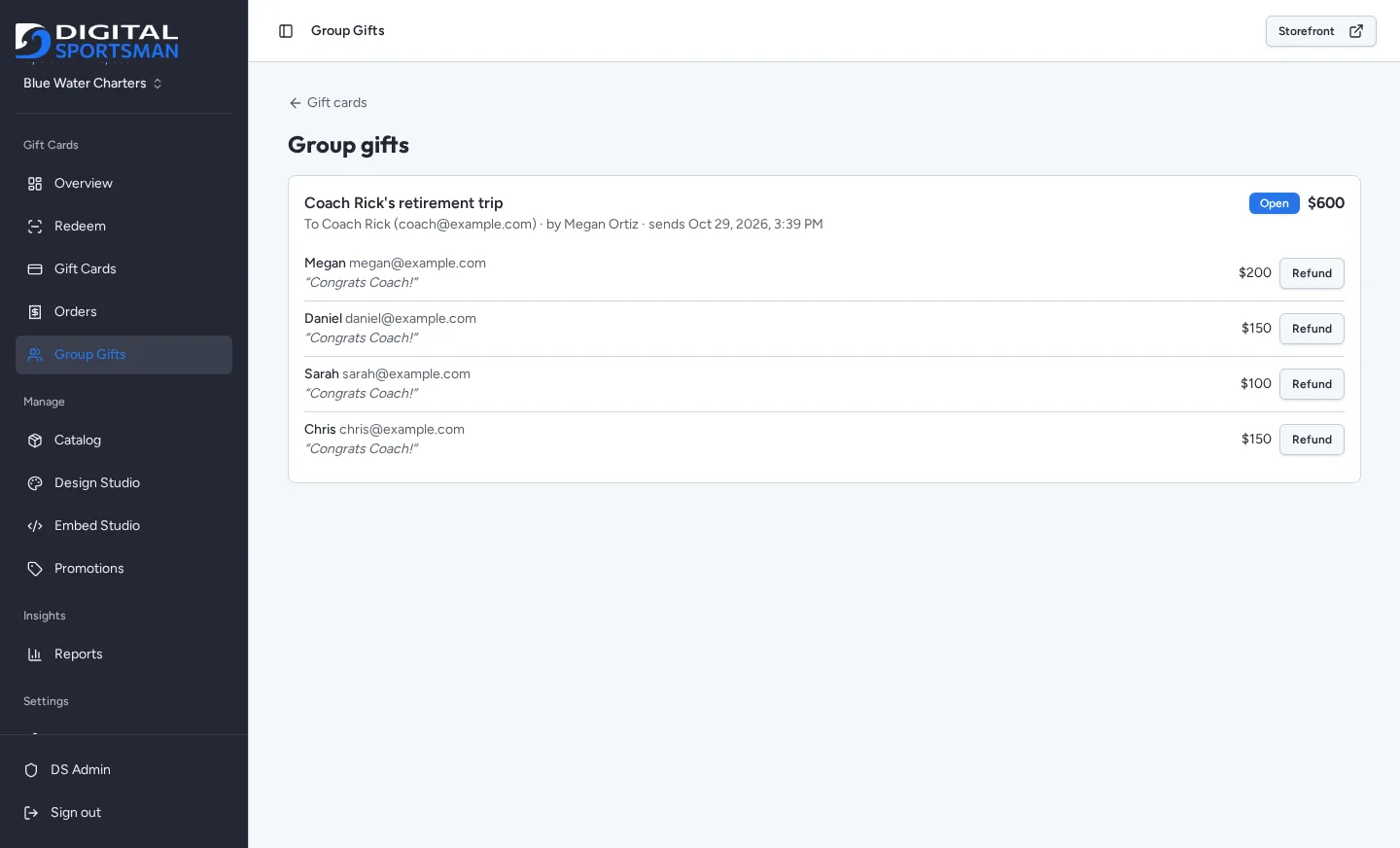
Task: Click the Group Gifts breadcrumb title
Action: pos(348,31)
